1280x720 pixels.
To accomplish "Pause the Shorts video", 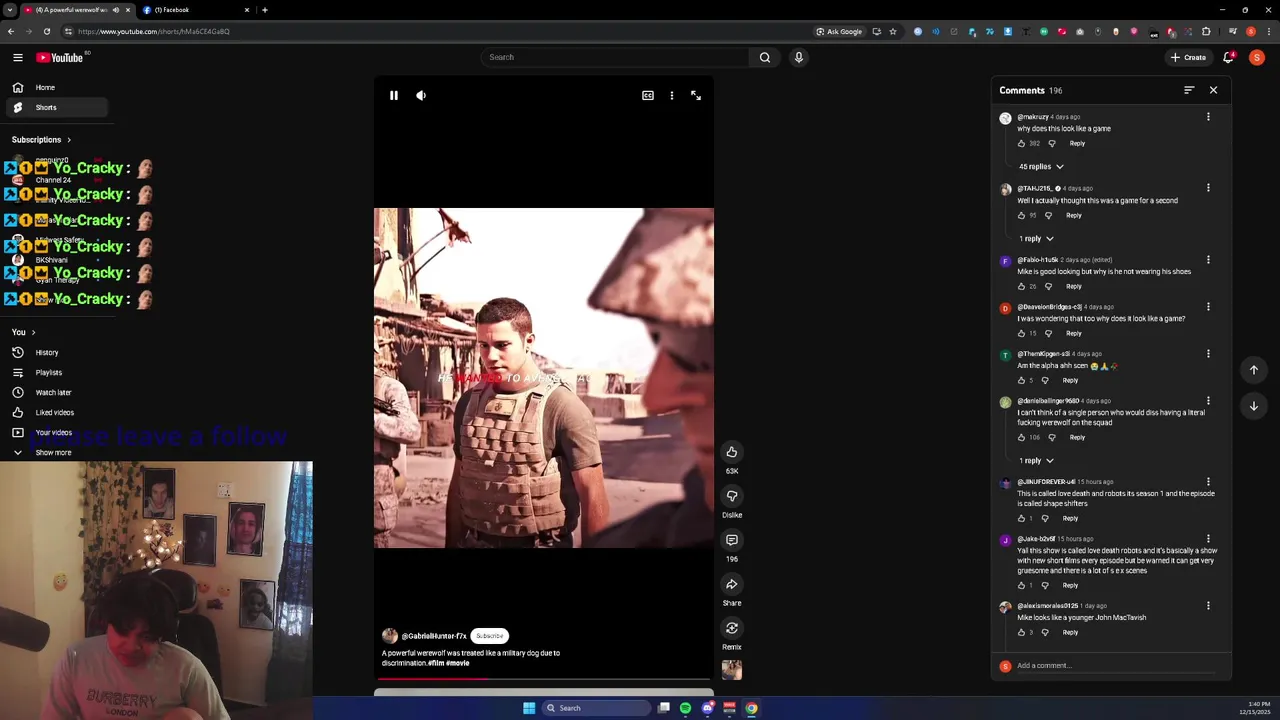I will pos(394,96).
